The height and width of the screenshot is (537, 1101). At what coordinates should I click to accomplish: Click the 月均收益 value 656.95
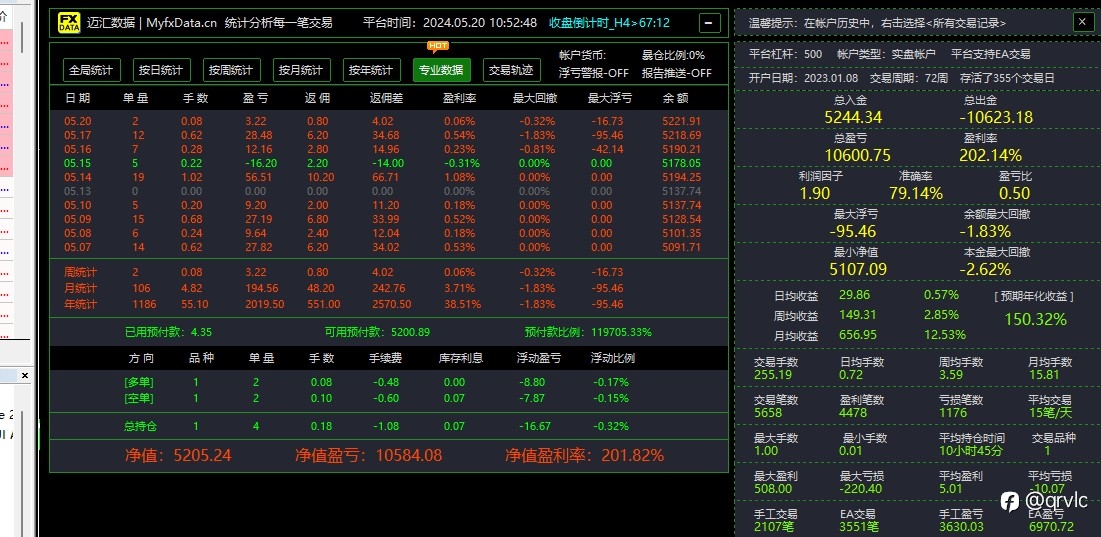pos(857,335)
